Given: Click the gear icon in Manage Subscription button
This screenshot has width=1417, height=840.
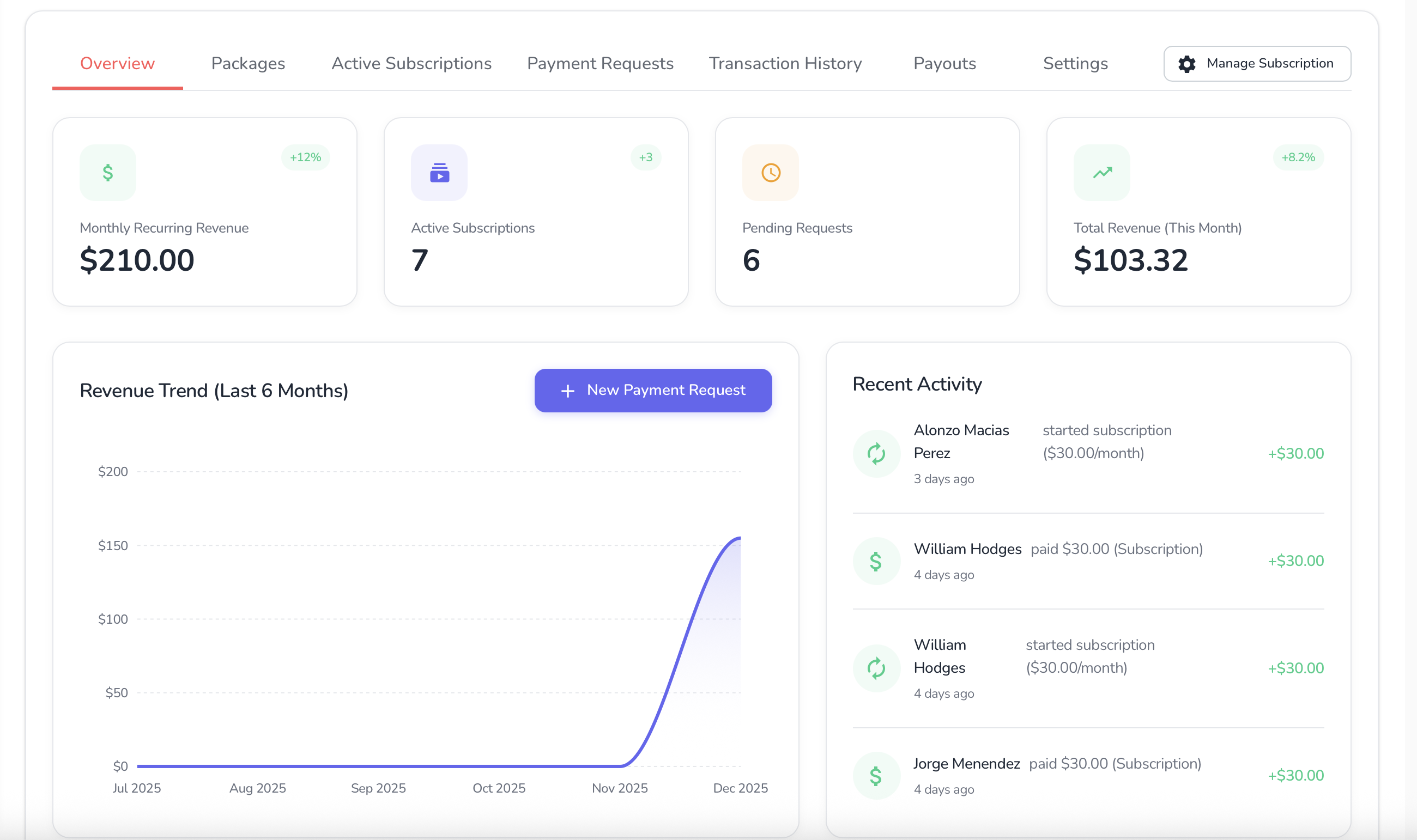Looking at the screenshot, I should (1188, 64).
